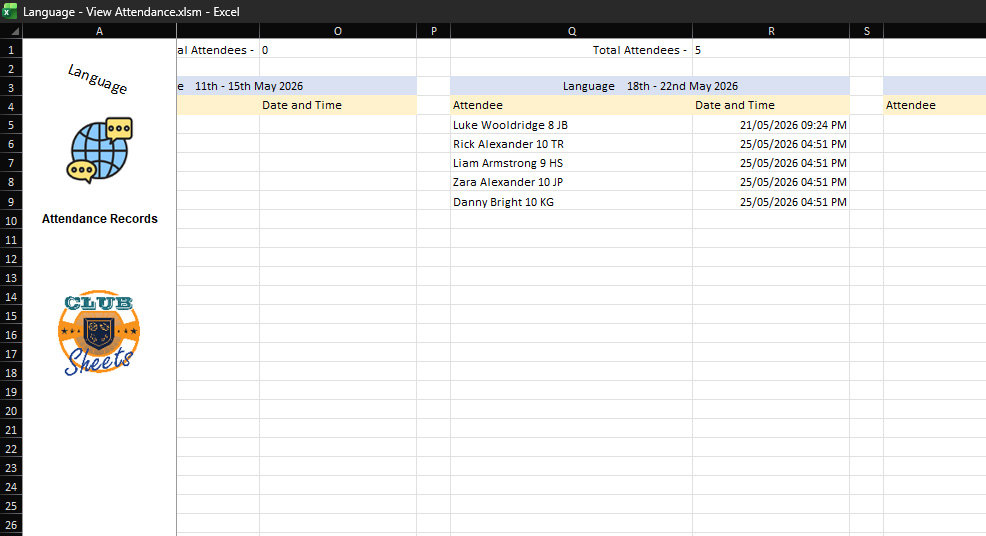Screen dimensions: 986x536
Task: Click the globe chat Language icon
Action: coord(99,150)
